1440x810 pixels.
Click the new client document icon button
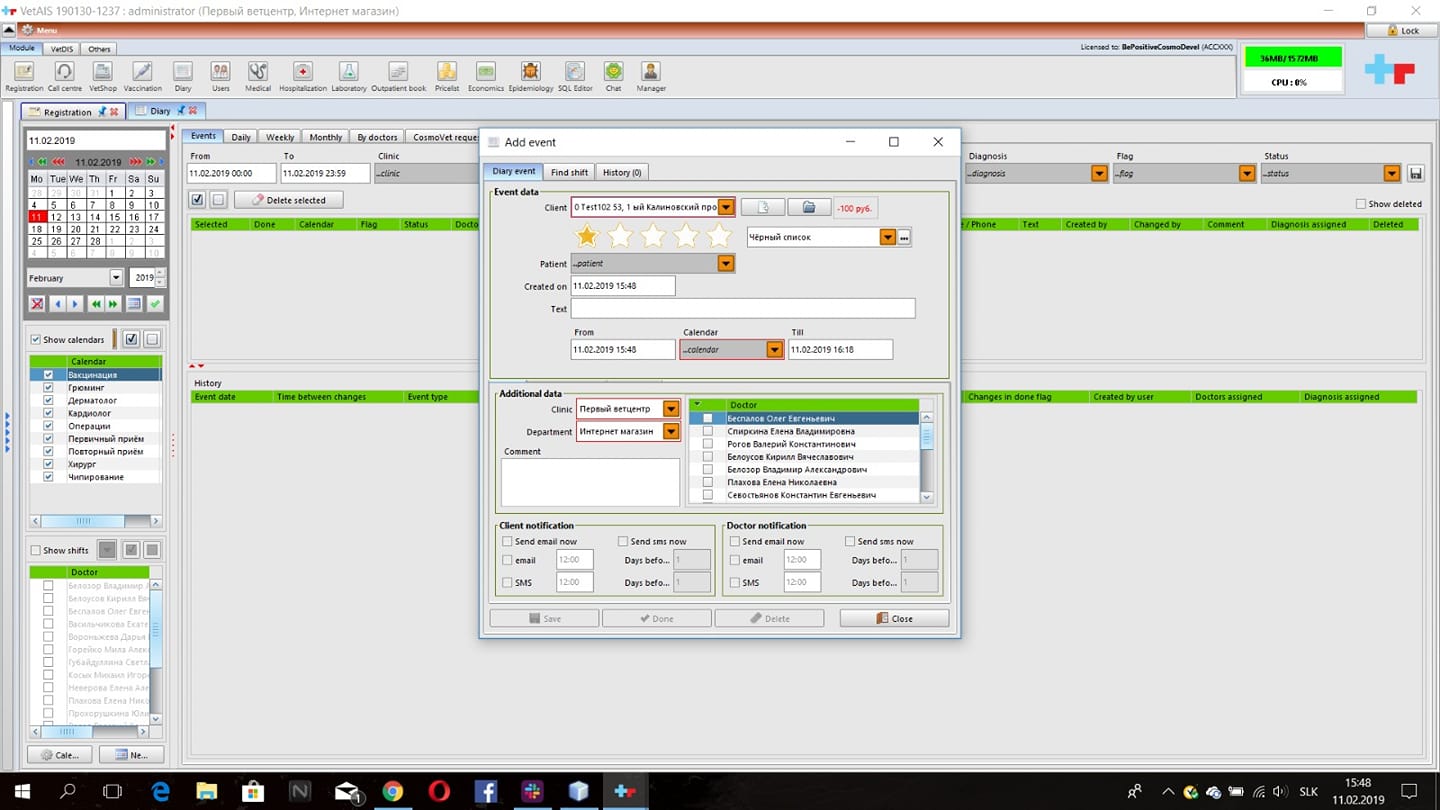point(762,207)
